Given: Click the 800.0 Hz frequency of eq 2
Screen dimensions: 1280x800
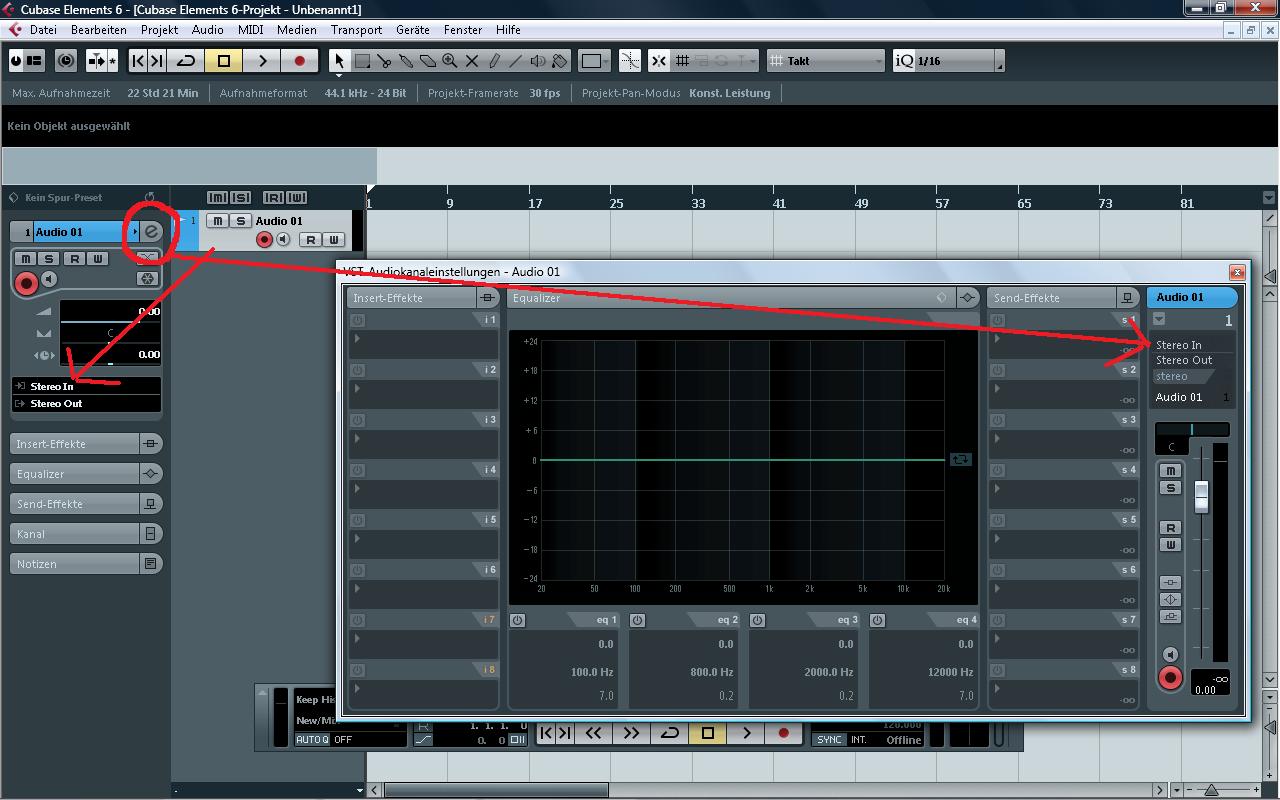Looking at the screenshot, I should point(712,672).
